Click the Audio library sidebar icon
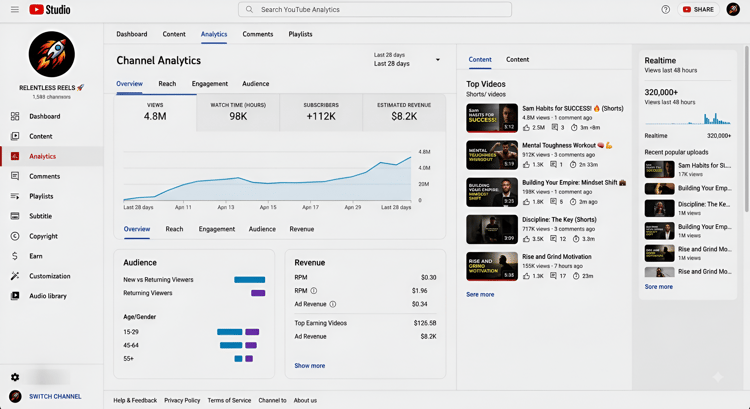 pyautogui.click(x=15, y=296)
